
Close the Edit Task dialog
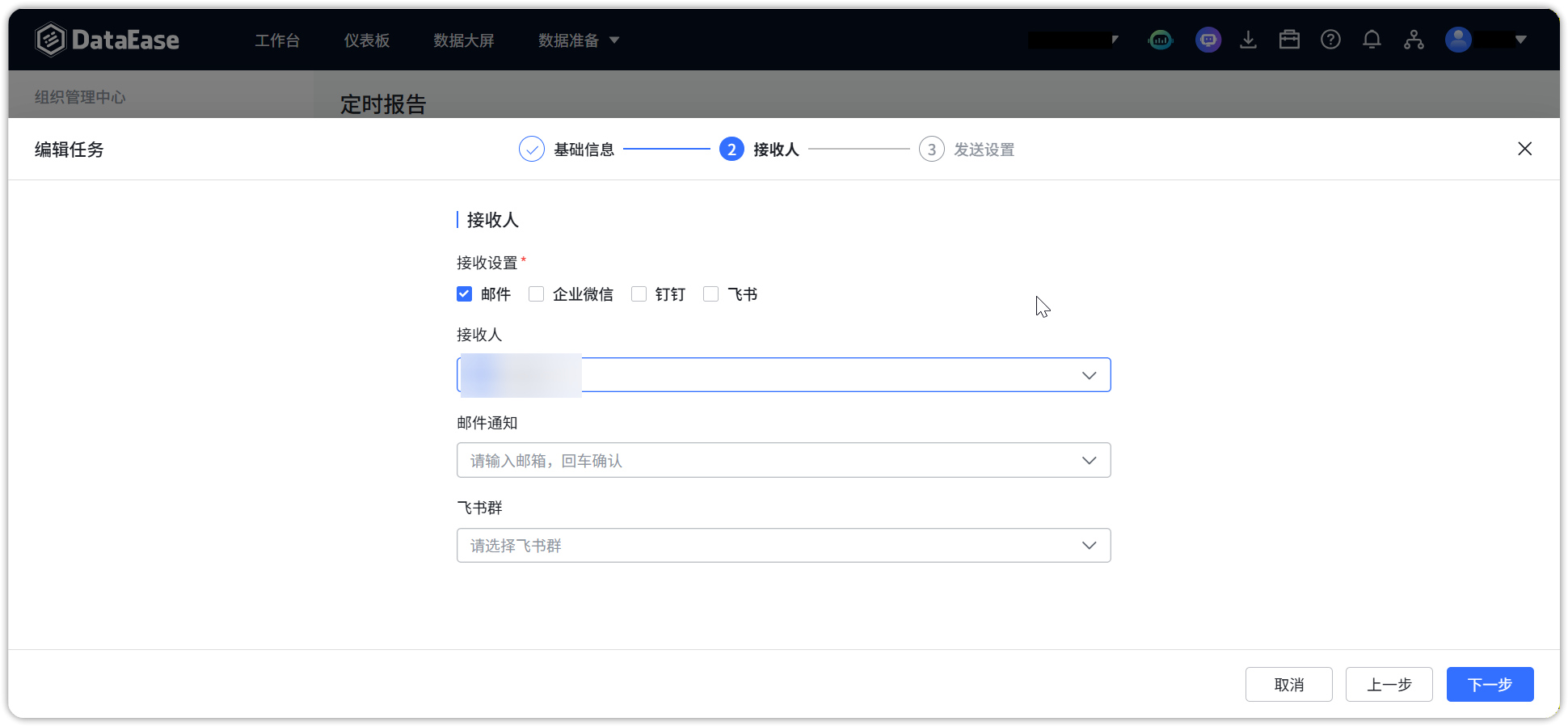point(1524,149)
